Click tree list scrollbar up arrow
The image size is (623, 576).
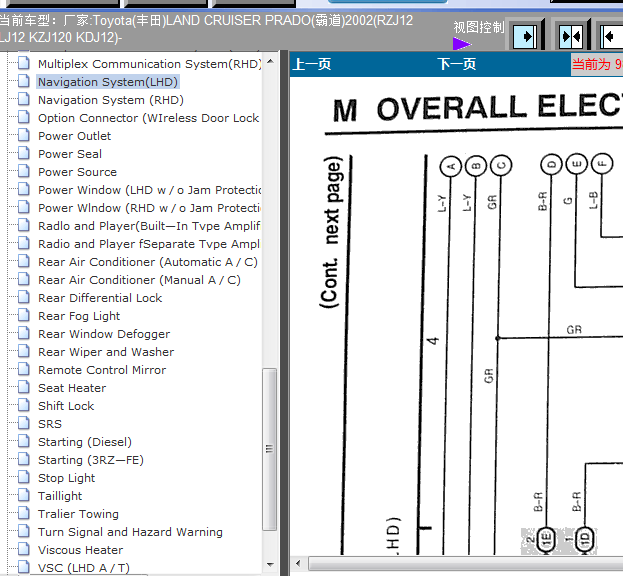click(x=271, y=62)
